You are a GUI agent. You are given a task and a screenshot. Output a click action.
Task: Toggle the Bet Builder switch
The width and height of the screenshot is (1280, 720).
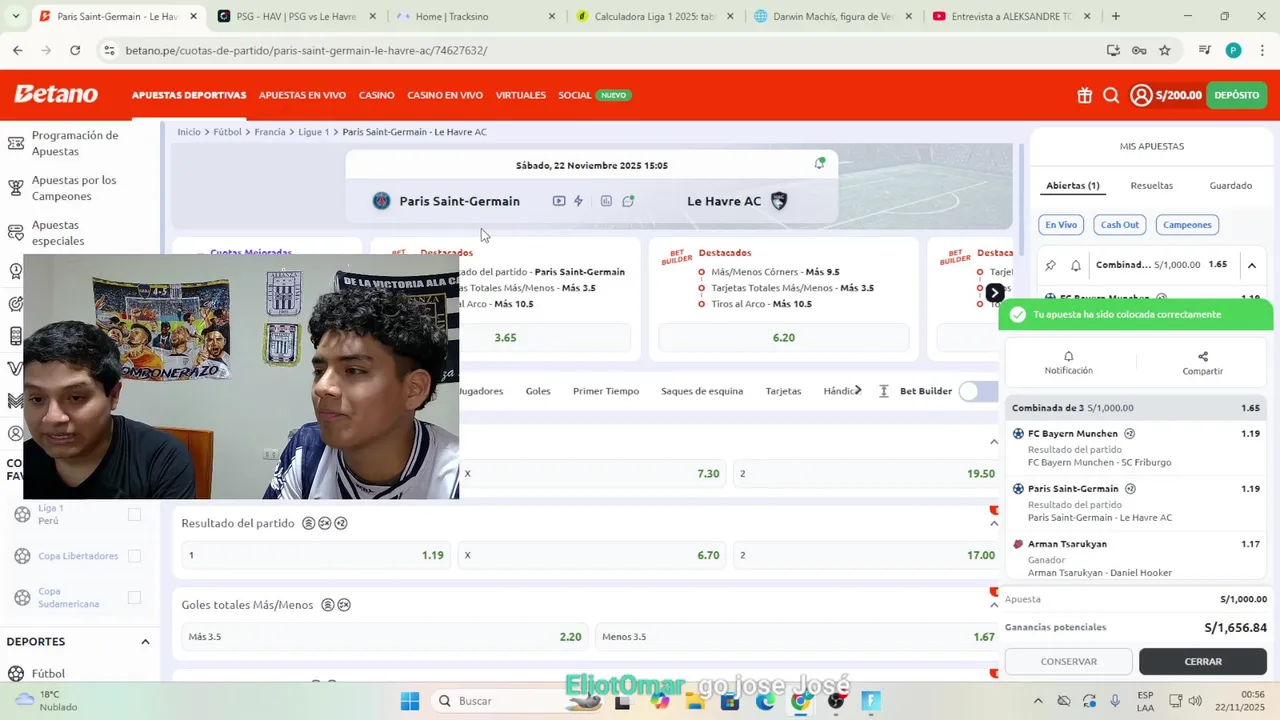(x=977, y=391)
